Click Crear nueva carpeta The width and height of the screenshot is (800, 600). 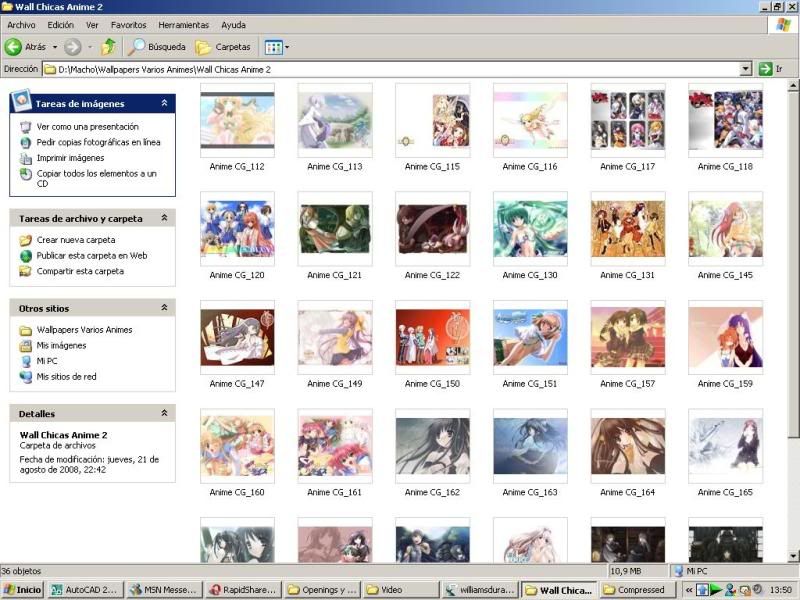click(76, 240)
